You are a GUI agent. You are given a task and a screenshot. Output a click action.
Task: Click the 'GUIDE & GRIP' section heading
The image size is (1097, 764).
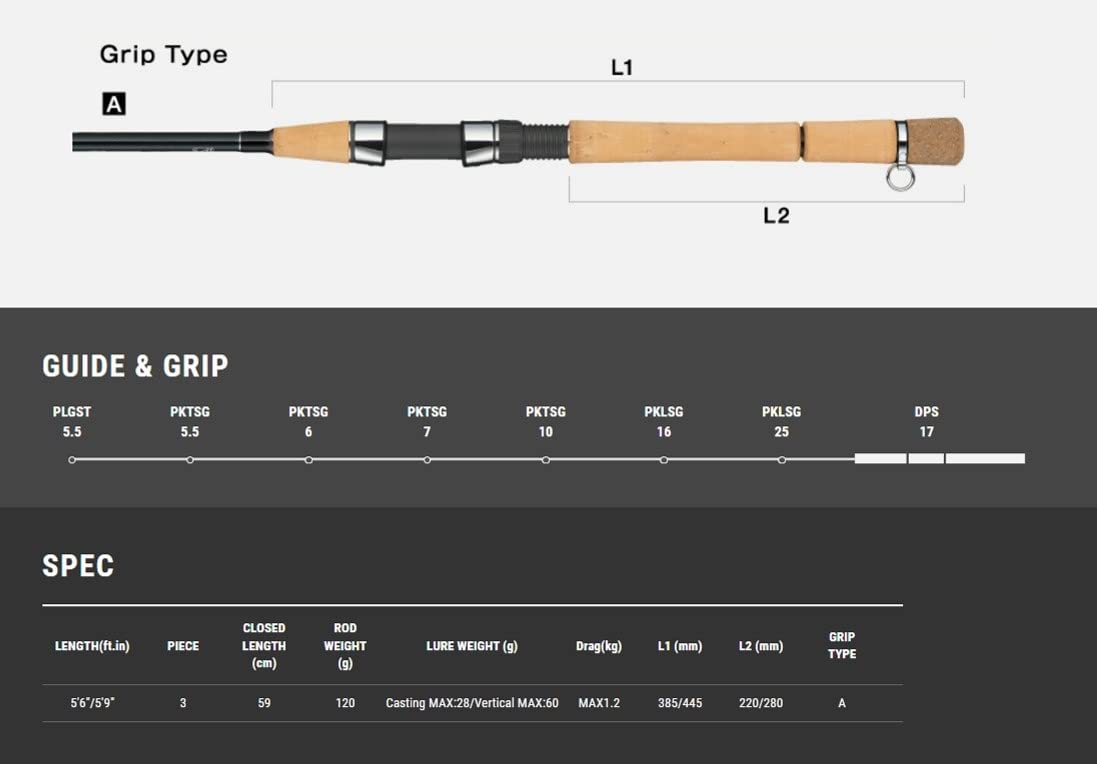pyautogui.click(x=135, y=366)
